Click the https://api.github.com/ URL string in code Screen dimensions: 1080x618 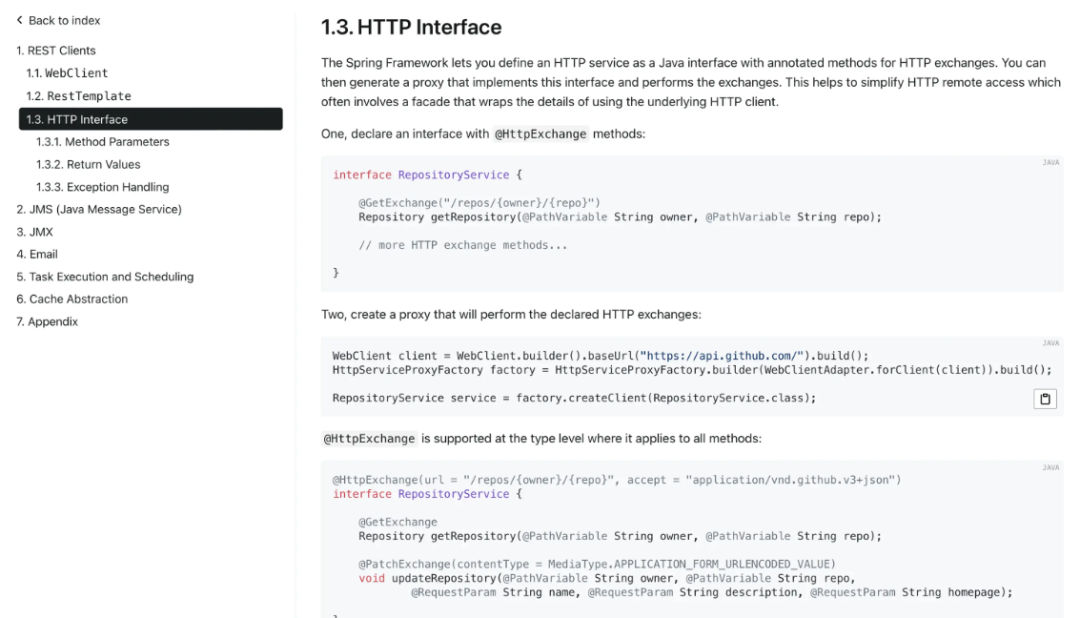[722, 356]
